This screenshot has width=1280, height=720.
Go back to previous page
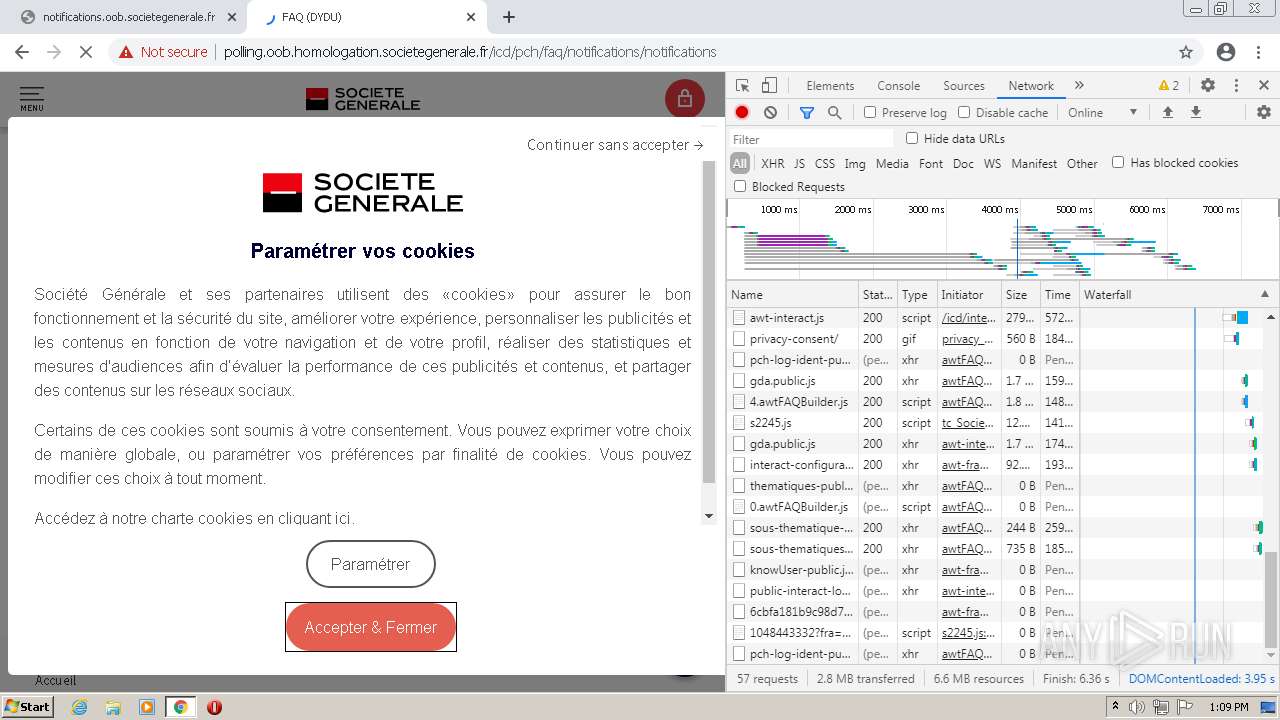point(22,52)
